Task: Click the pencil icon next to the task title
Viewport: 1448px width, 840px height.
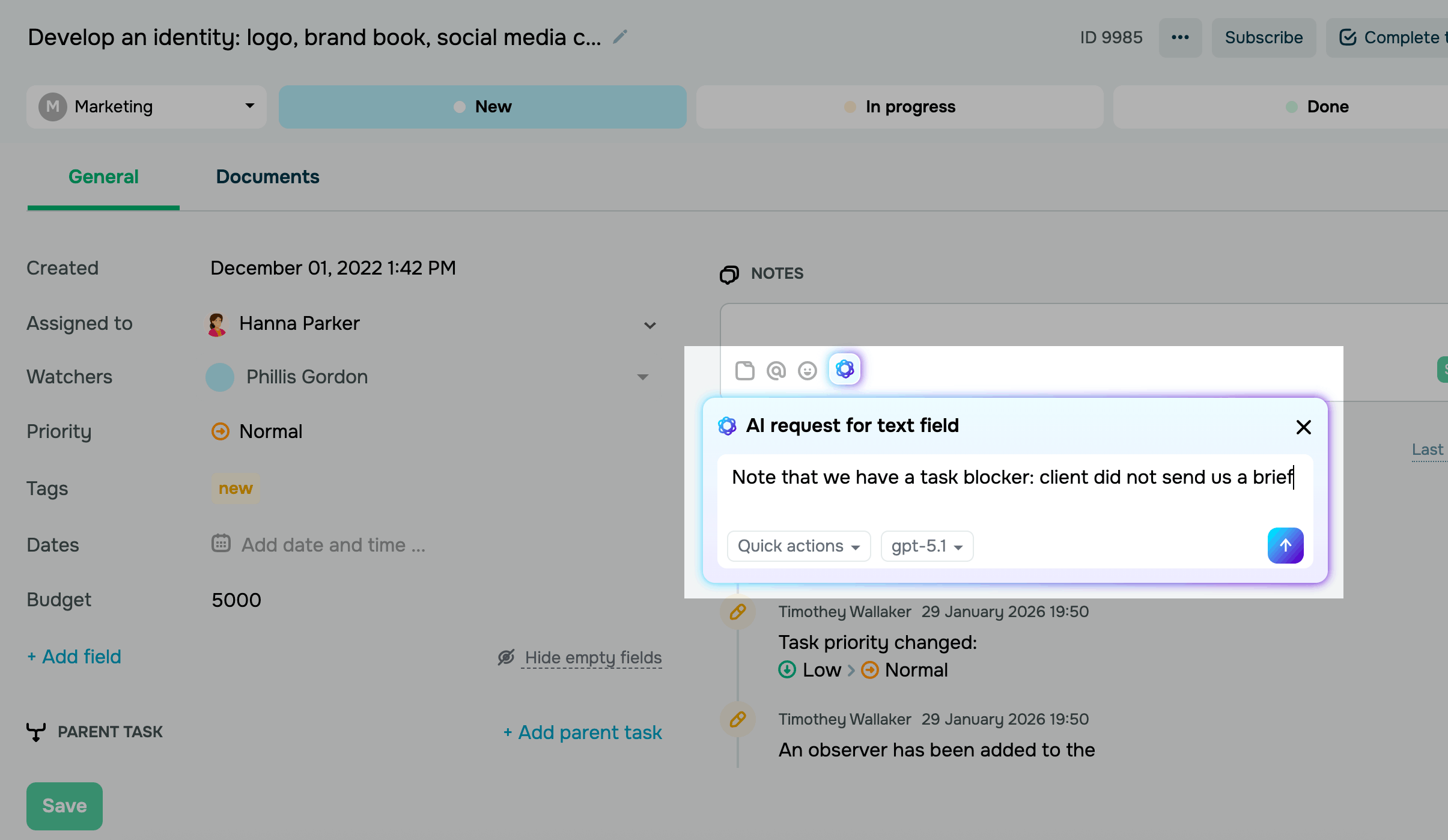Action: (620, 37)
